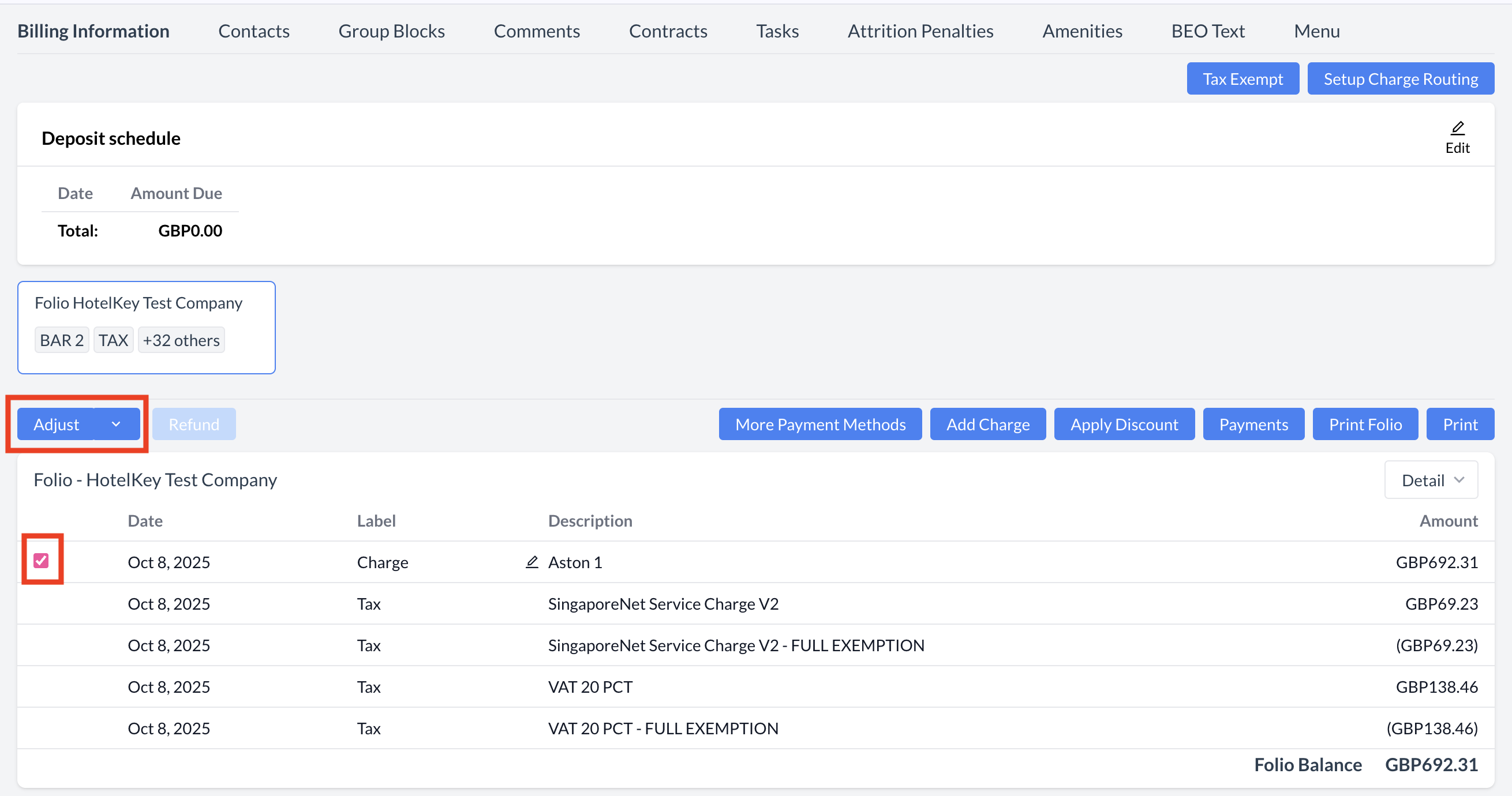The width and height of the screenshot is (1512, 796).
Task: Open the Group Blocks tab
Action: pyautogui.click(x=391, y=31)
